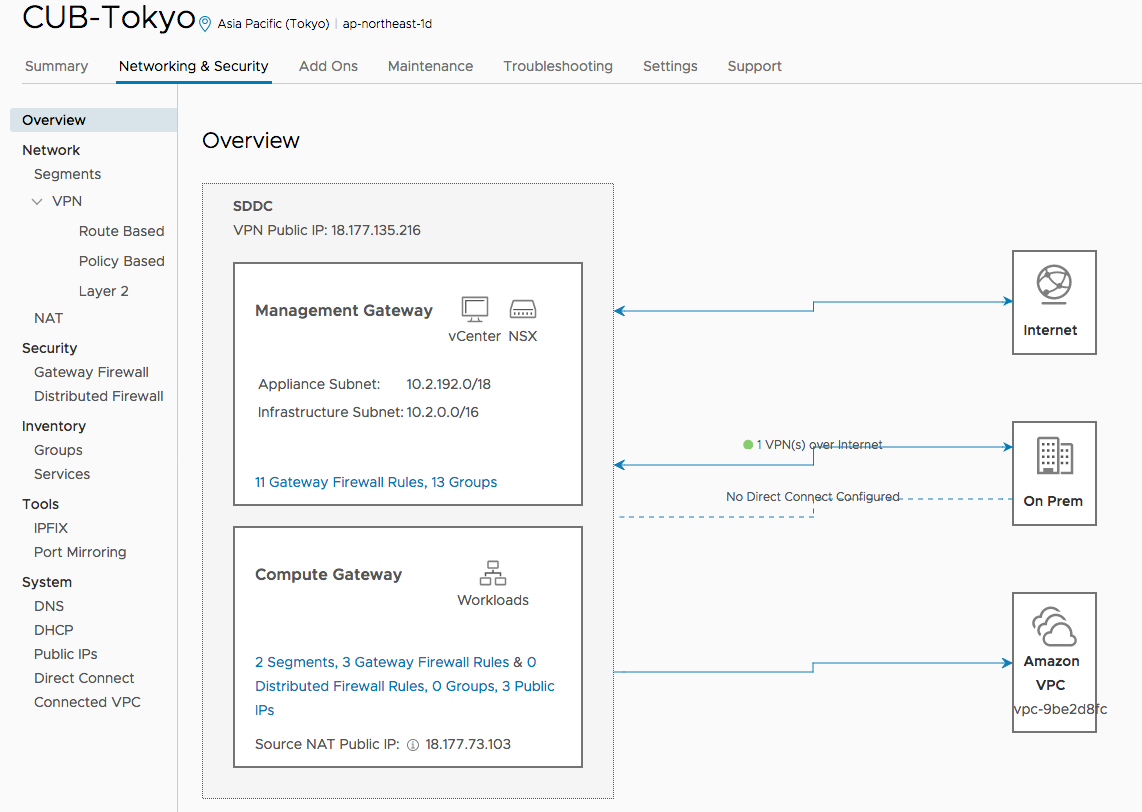Click the 1 VPN(s) over Internet status
The image size is (1142, 812).
819,444
